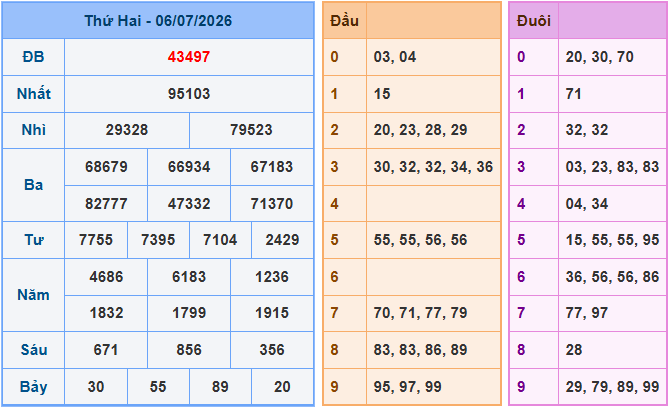This screenshot has height=407, width=670.
Task: Select the Nhì row label
Action: click(33, 130)
